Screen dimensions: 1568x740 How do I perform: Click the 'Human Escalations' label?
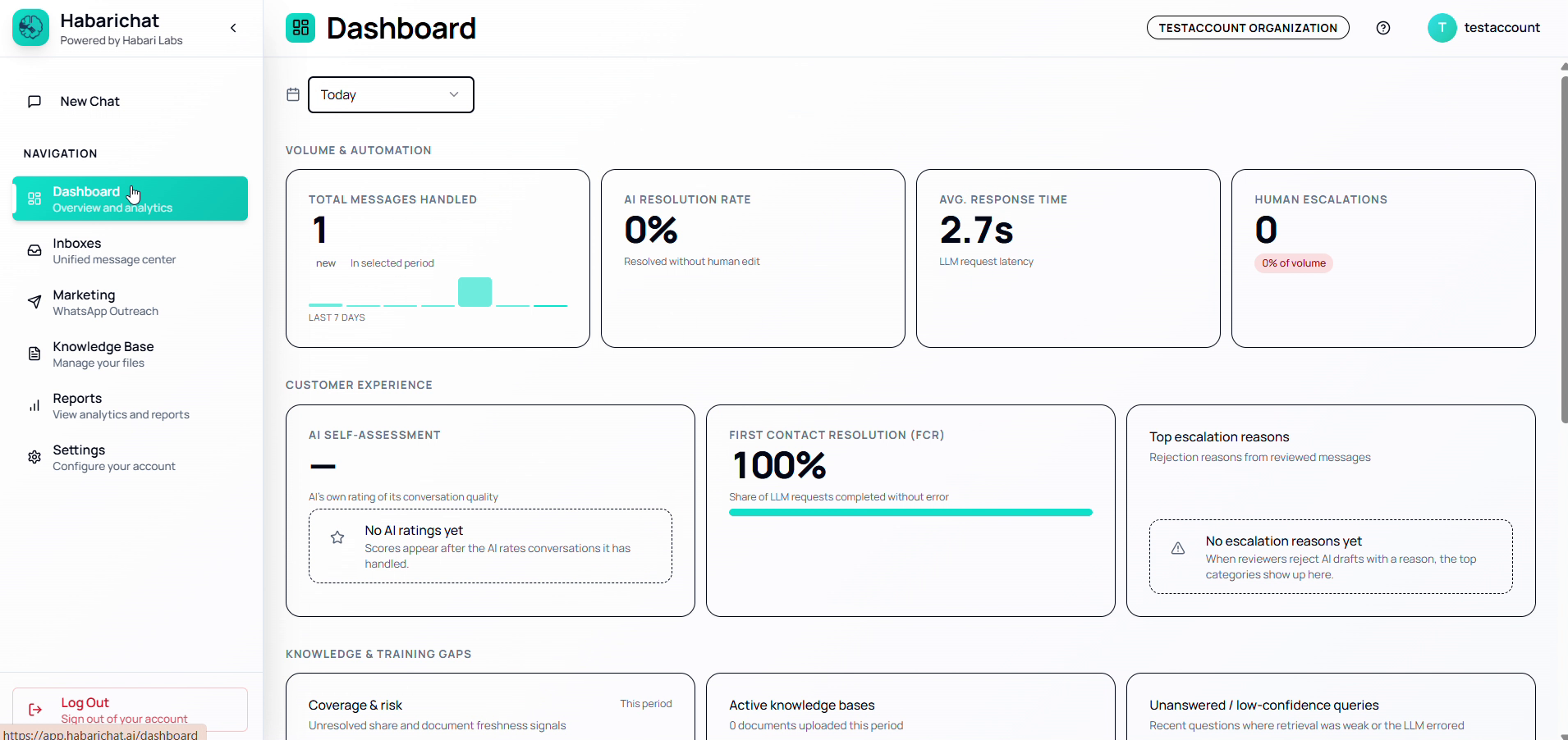coord(1321,199)
